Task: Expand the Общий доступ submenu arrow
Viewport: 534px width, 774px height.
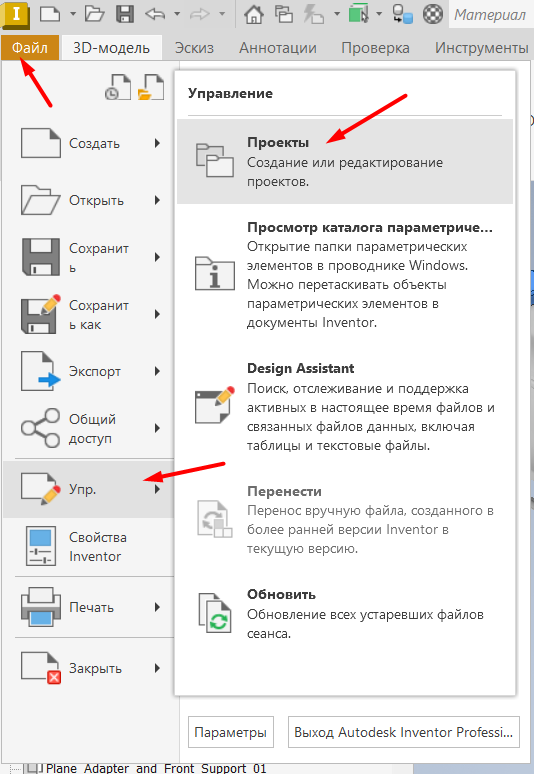Action: [x=157, y=428]
